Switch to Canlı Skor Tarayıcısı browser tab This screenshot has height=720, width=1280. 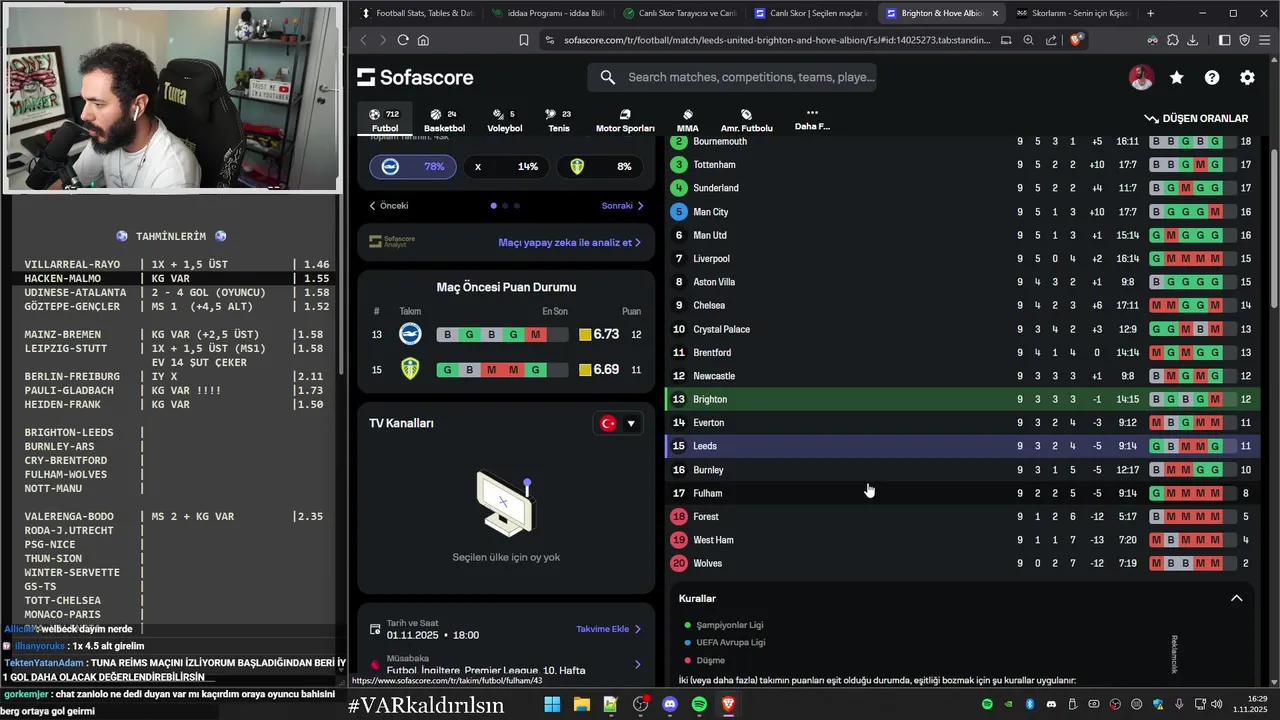point(680,13)
